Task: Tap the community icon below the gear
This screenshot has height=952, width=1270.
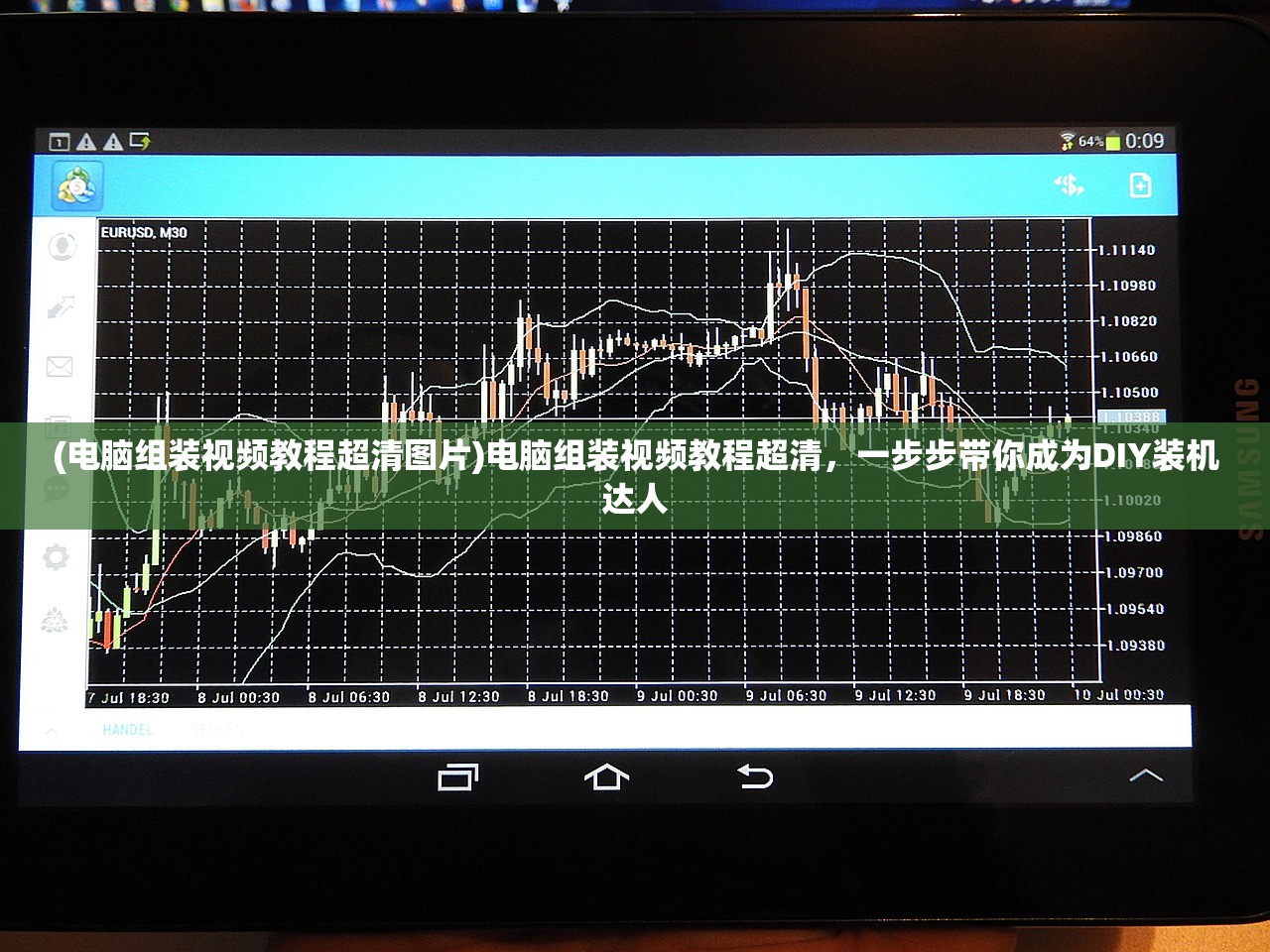Action: pyautogui.click(x=55, y=621)
